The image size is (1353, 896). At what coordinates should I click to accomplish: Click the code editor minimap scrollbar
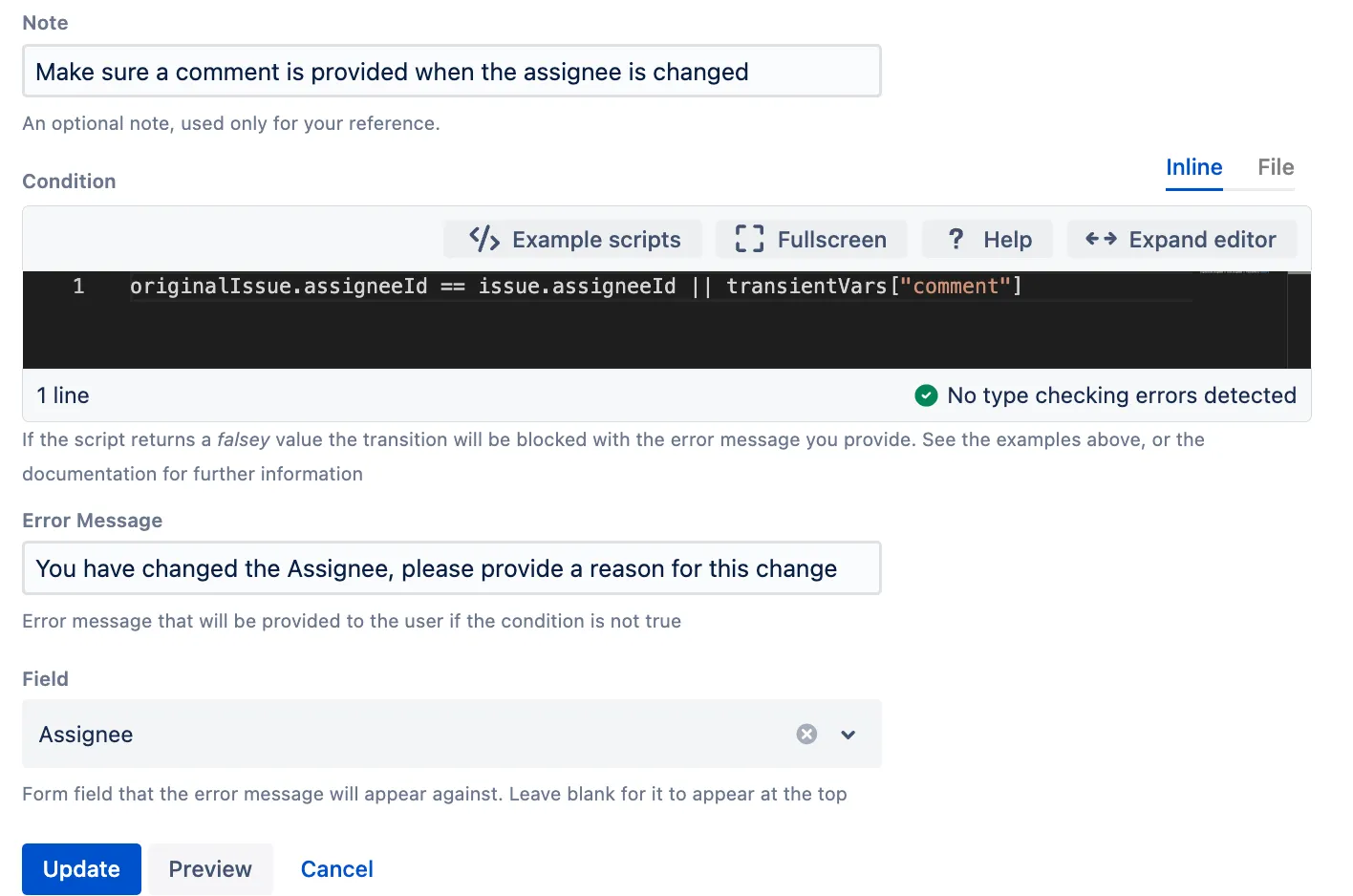[x=1299, y=320]
